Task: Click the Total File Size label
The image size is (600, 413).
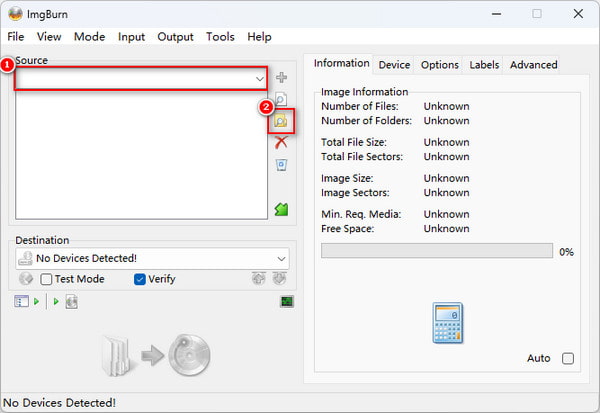Action: (354, 142)
